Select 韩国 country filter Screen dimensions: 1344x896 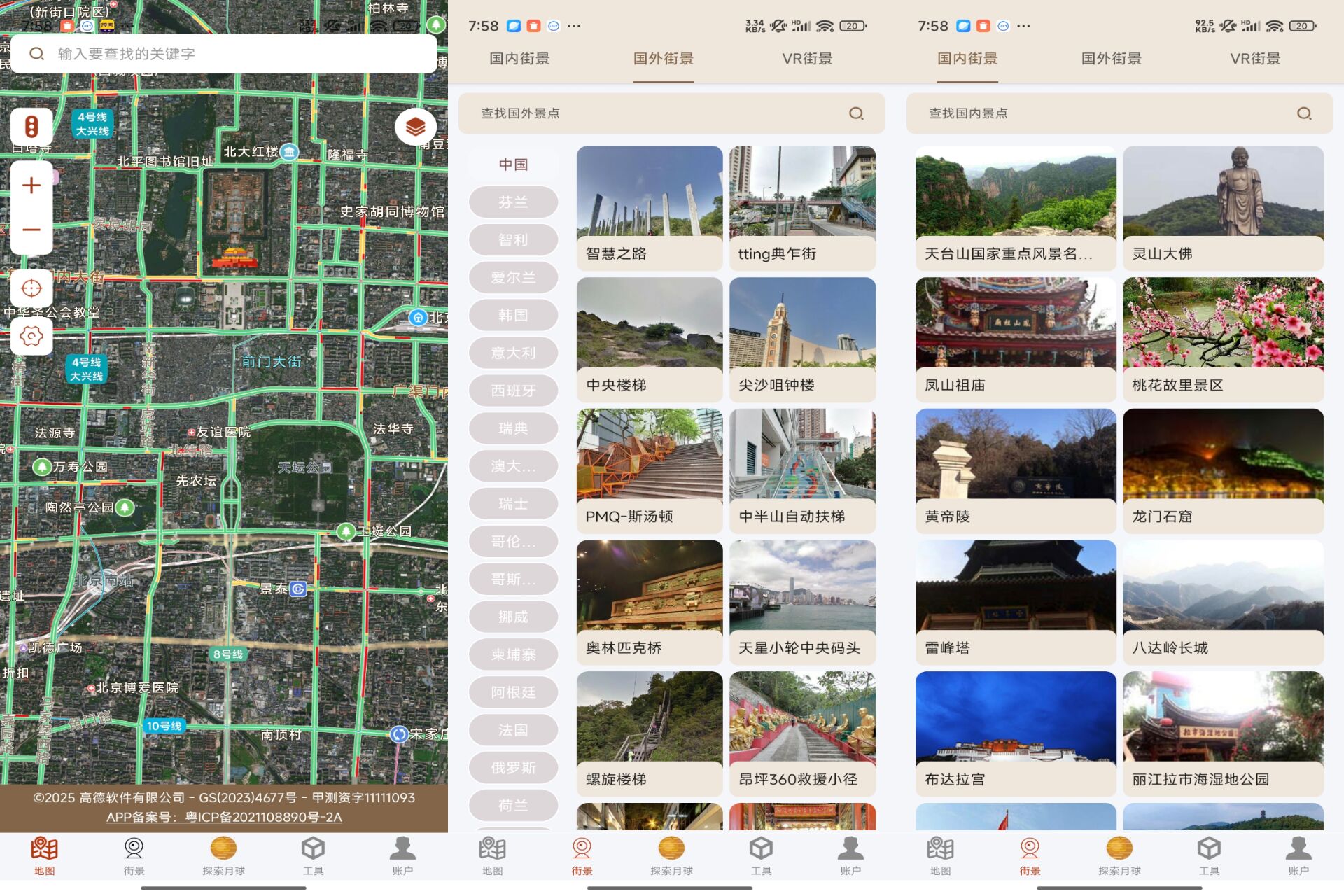(513, 316)
